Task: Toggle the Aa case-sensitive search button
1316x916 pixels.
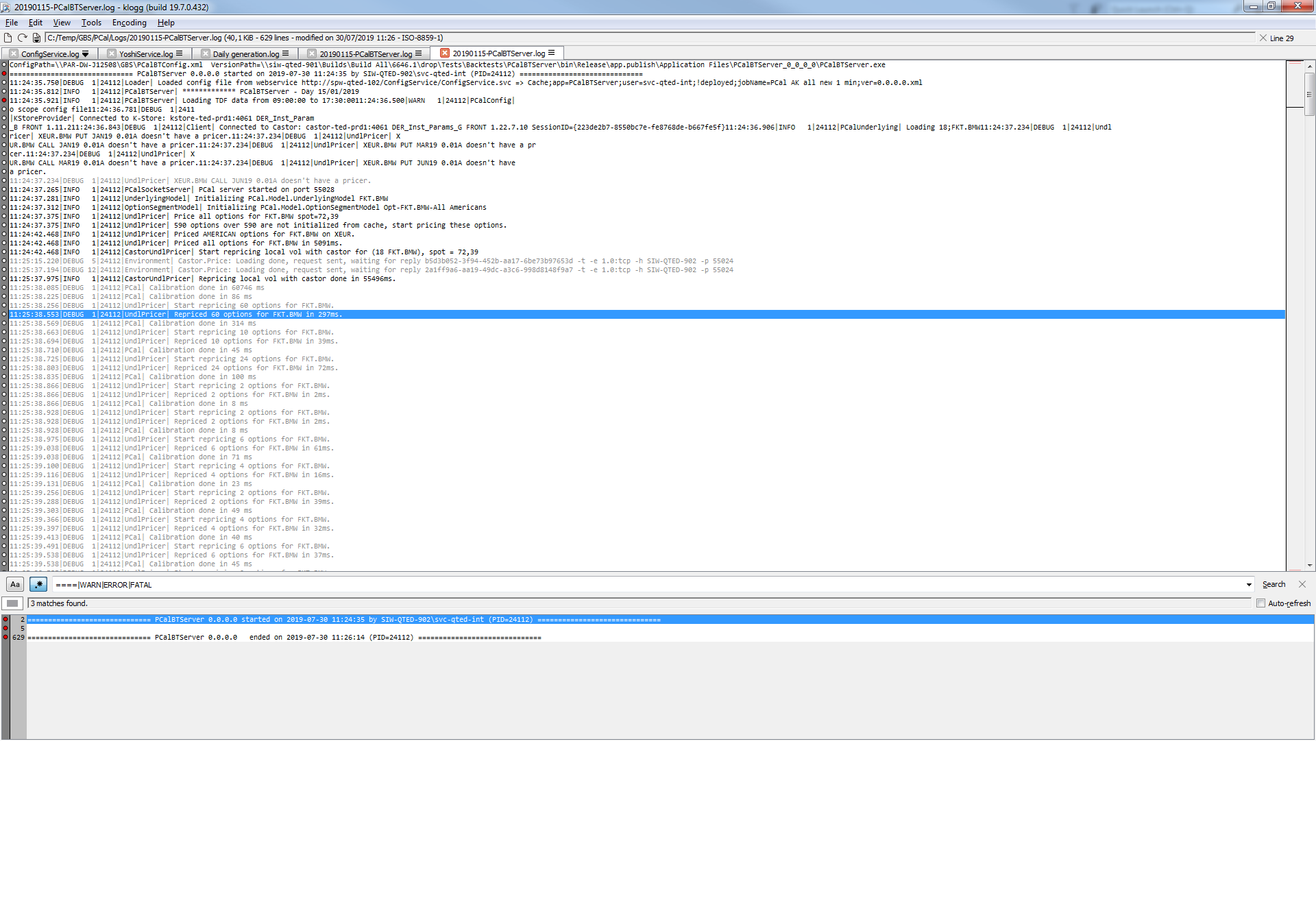Action: tap(15, 584)
